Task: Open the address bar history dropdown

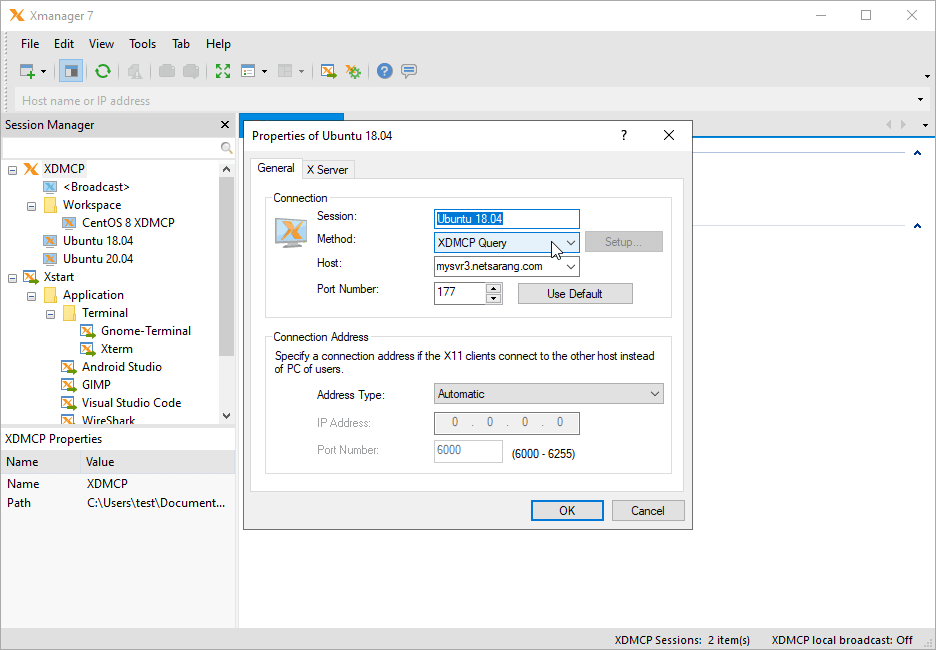Action: pyautogui.click(x=920, y=100)
